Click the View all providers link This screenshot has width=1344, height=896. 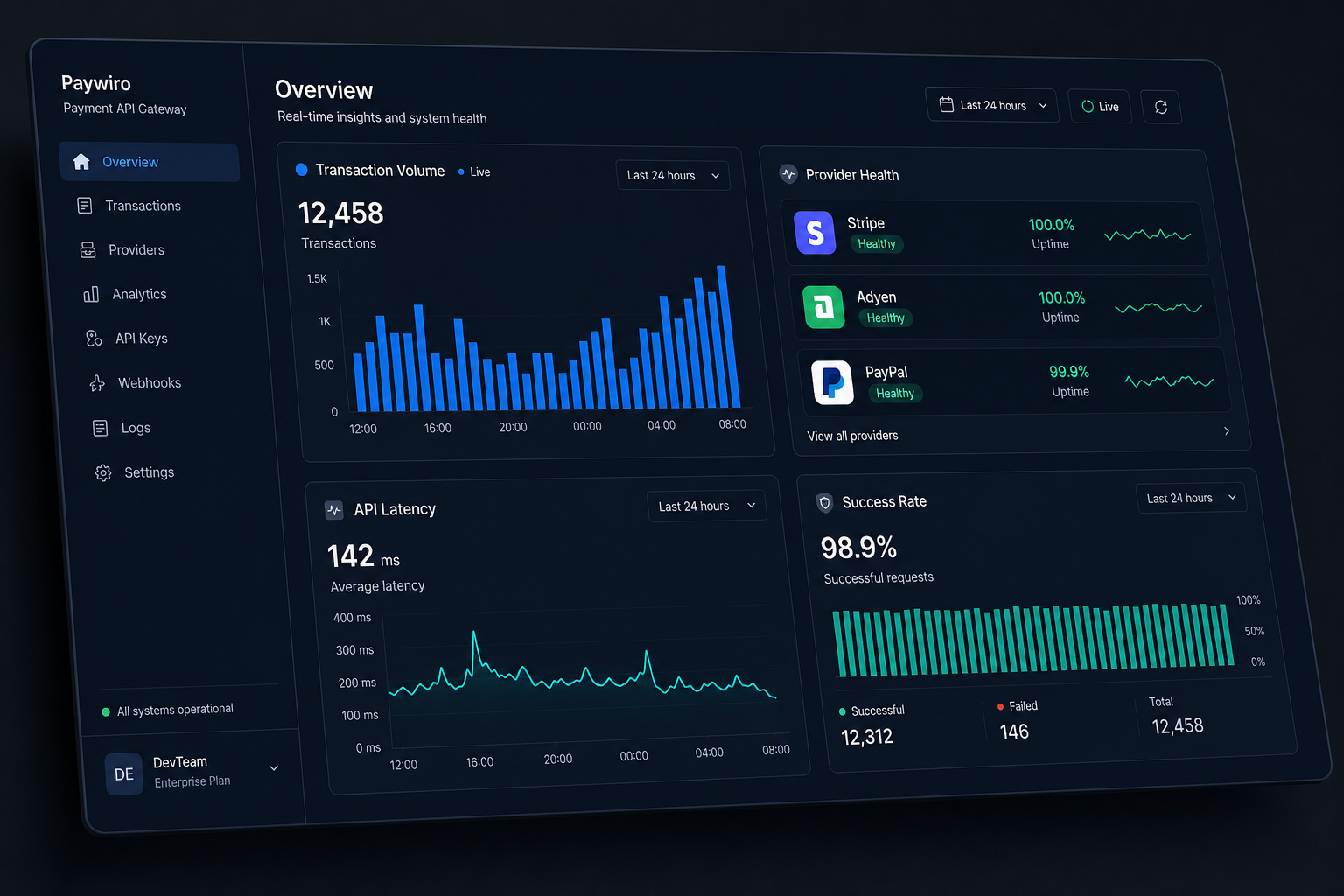click(852, 436)
